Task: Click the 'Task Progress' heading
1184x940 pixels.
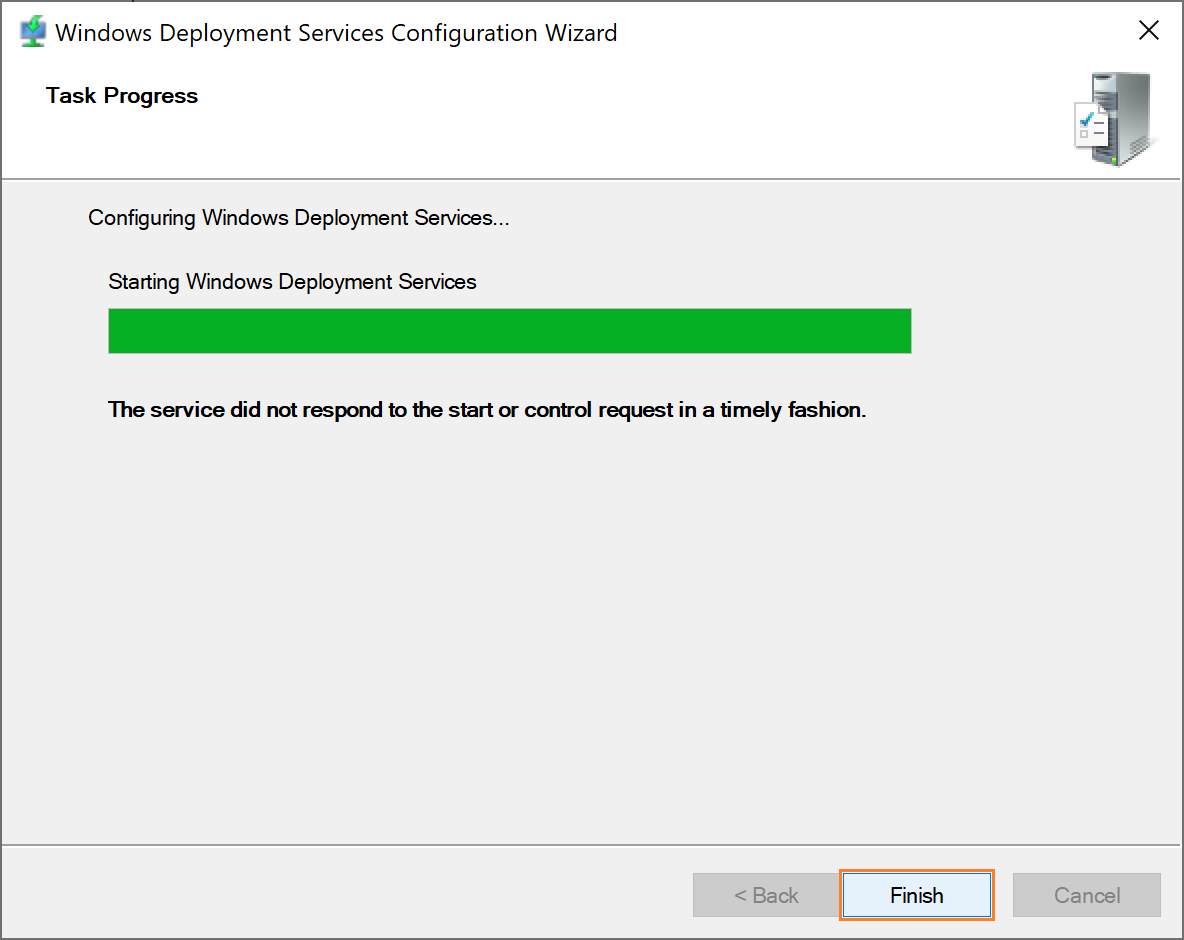Action: coord(122,96)
